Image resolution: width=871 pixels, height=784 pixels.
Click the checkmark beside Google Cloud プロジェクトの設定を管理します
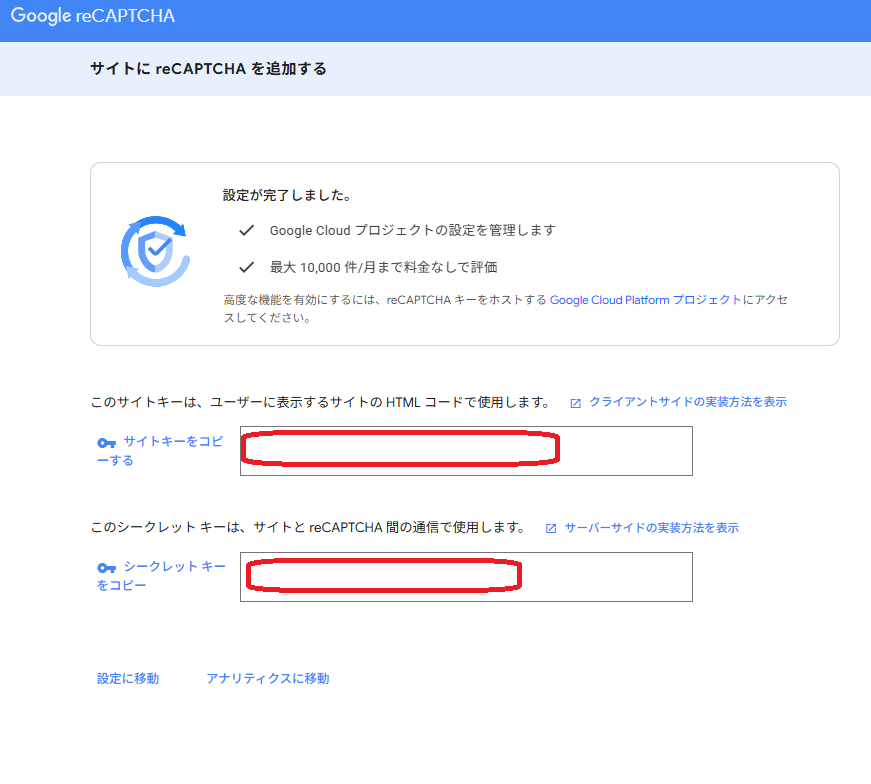247,230
